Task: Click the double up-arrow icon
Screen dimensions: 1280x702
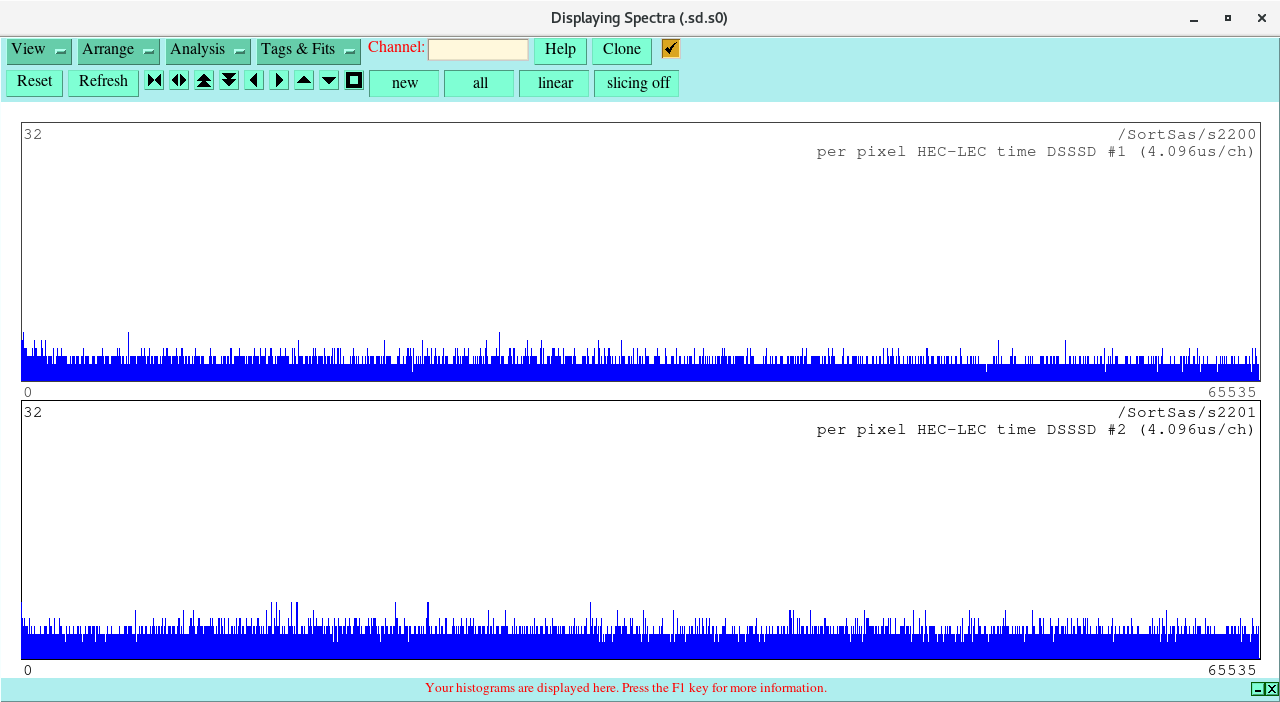Action: click(x=204, y=81)
